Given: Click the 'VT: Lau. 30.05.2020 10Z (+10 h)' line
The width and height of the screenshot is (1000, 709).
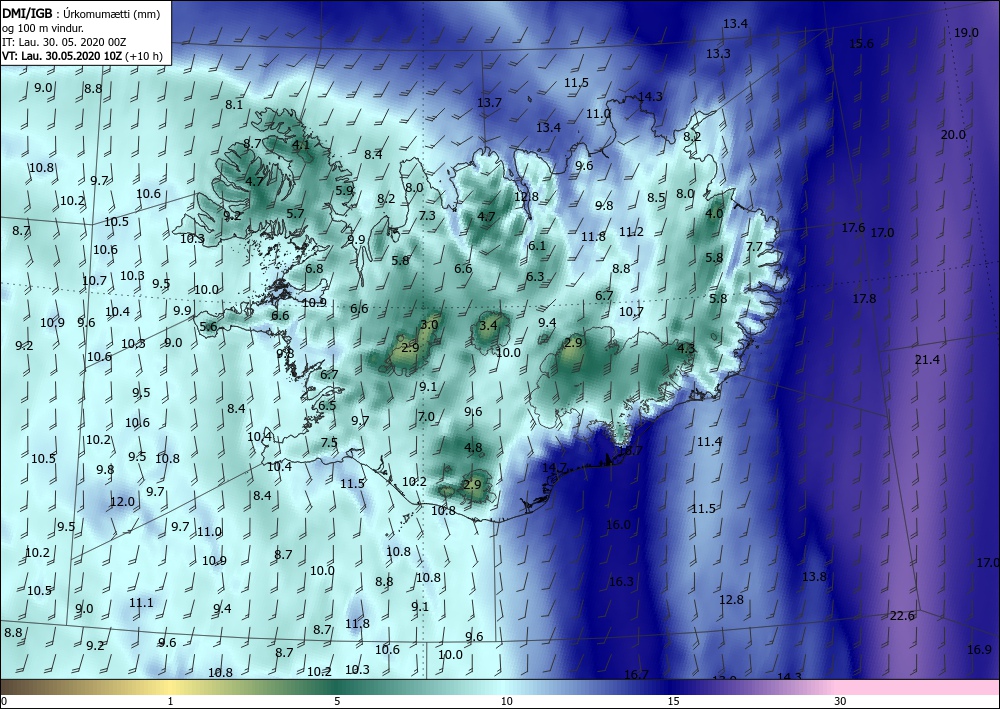Looking at the screenshot, I should 82,56.
